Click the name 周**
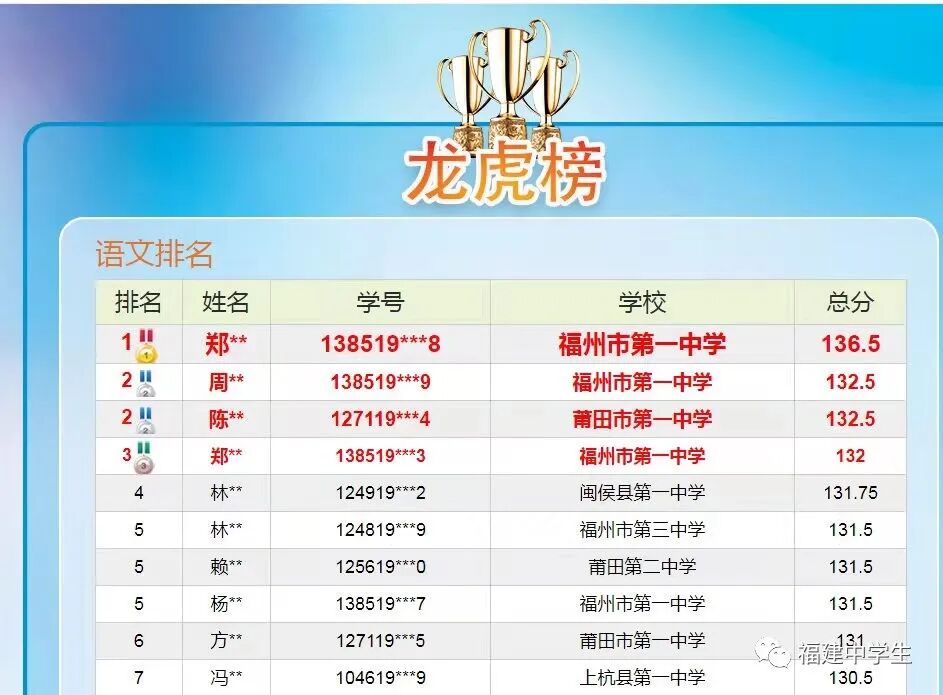This screenshot has width=943, height=695. click(226, 382)
